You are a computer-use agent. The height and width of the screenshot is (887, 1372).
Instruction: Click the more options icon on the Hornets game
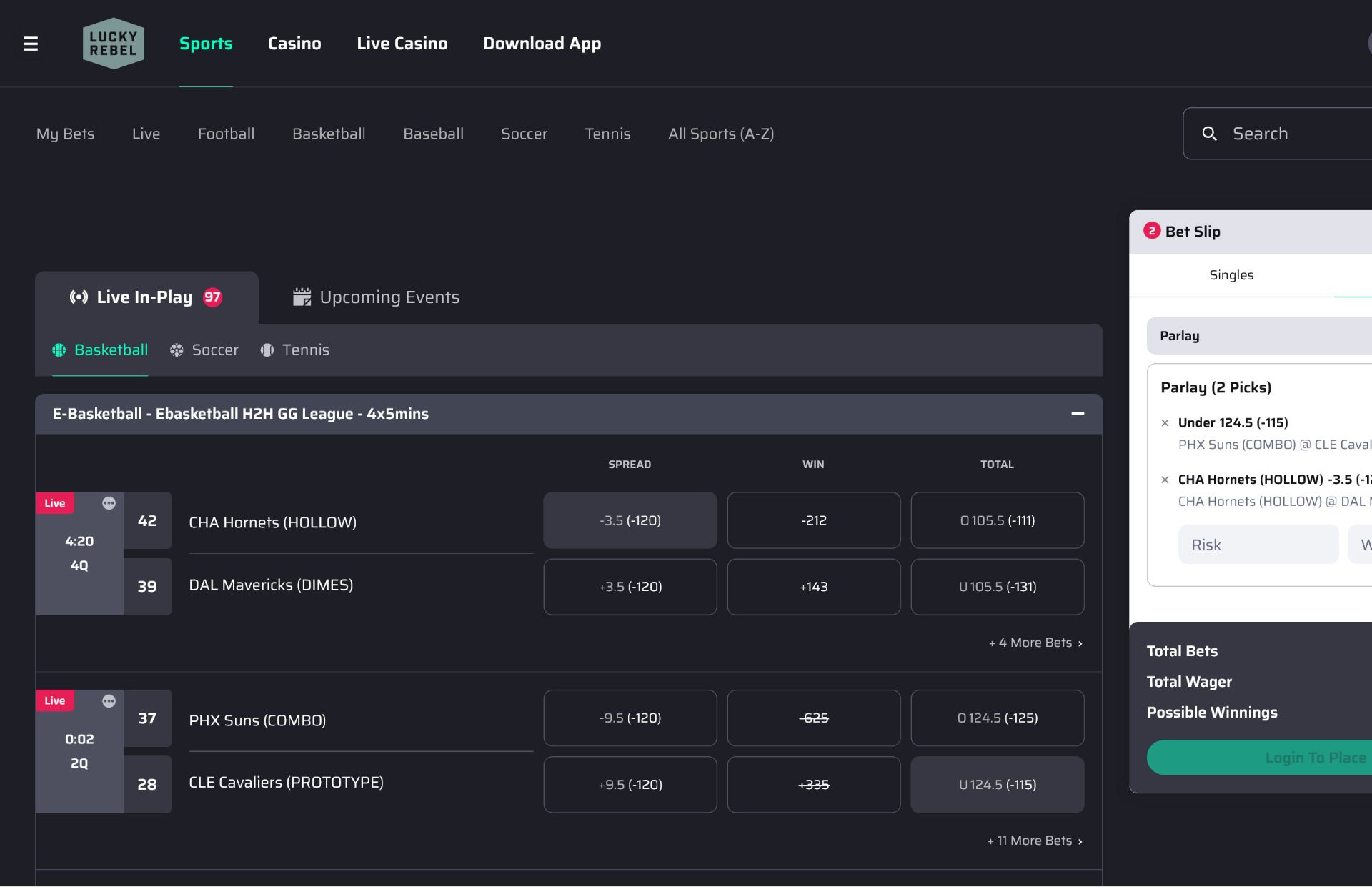(109, 502)
